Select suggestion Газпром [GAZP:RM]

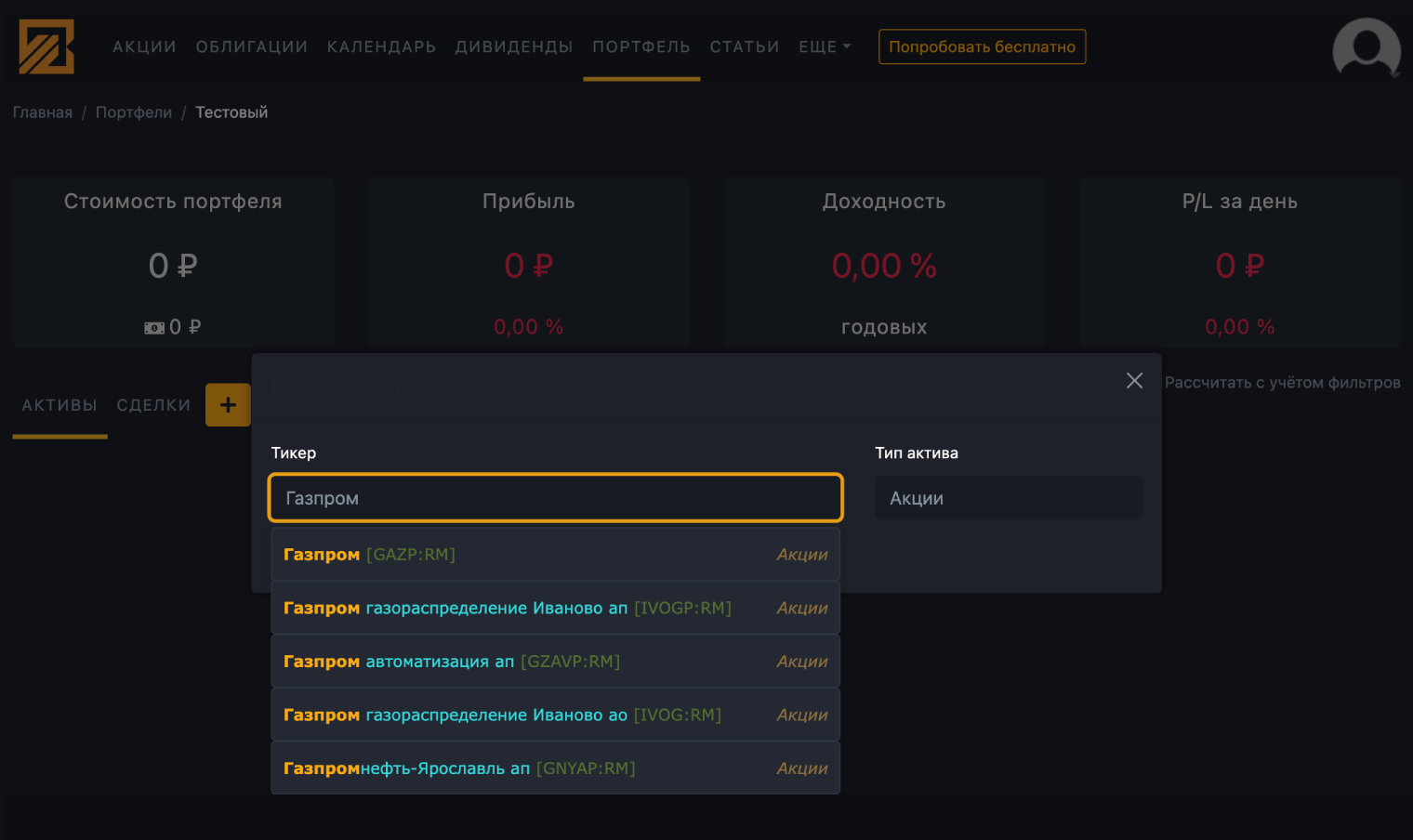[x=556, y=555]
